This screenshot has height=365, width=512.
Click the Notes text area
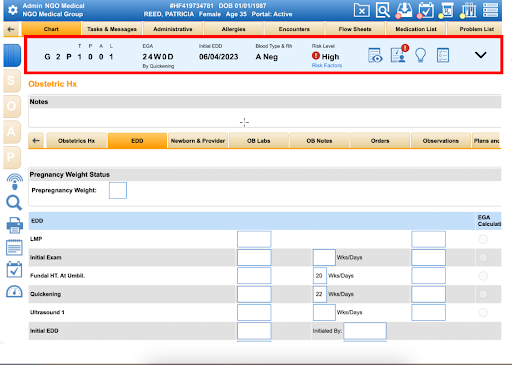click(x=265, y=118)
